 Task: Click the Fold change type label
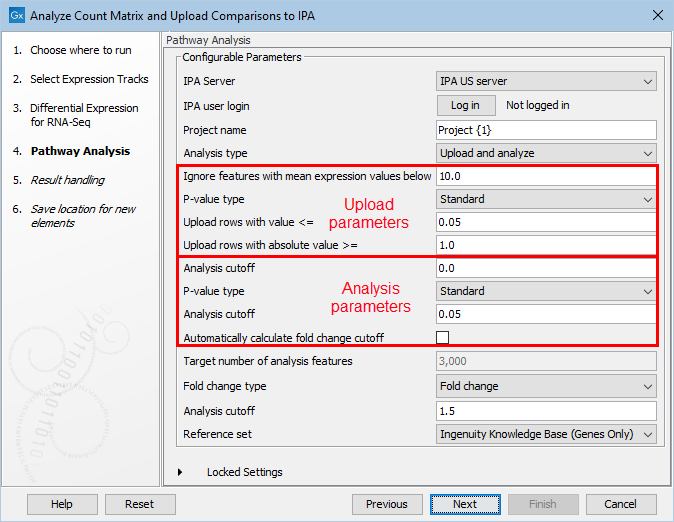(225, 386)
